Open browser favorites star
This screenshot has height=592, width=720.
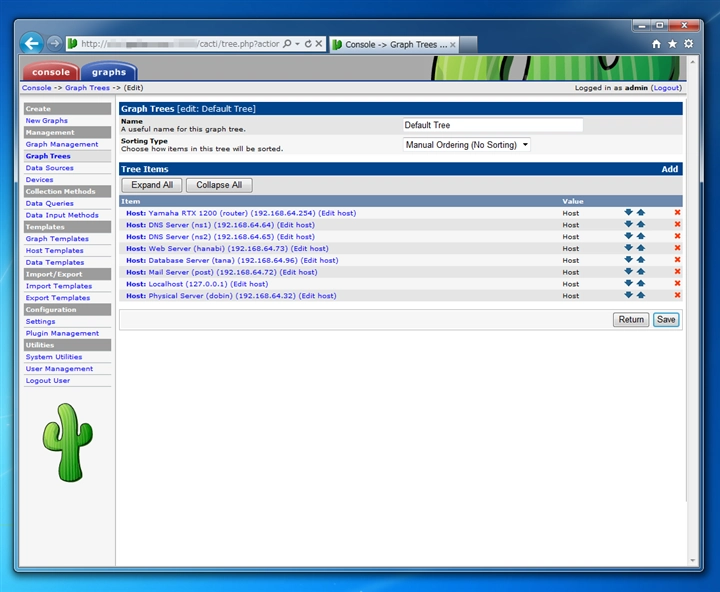(672, 44)
